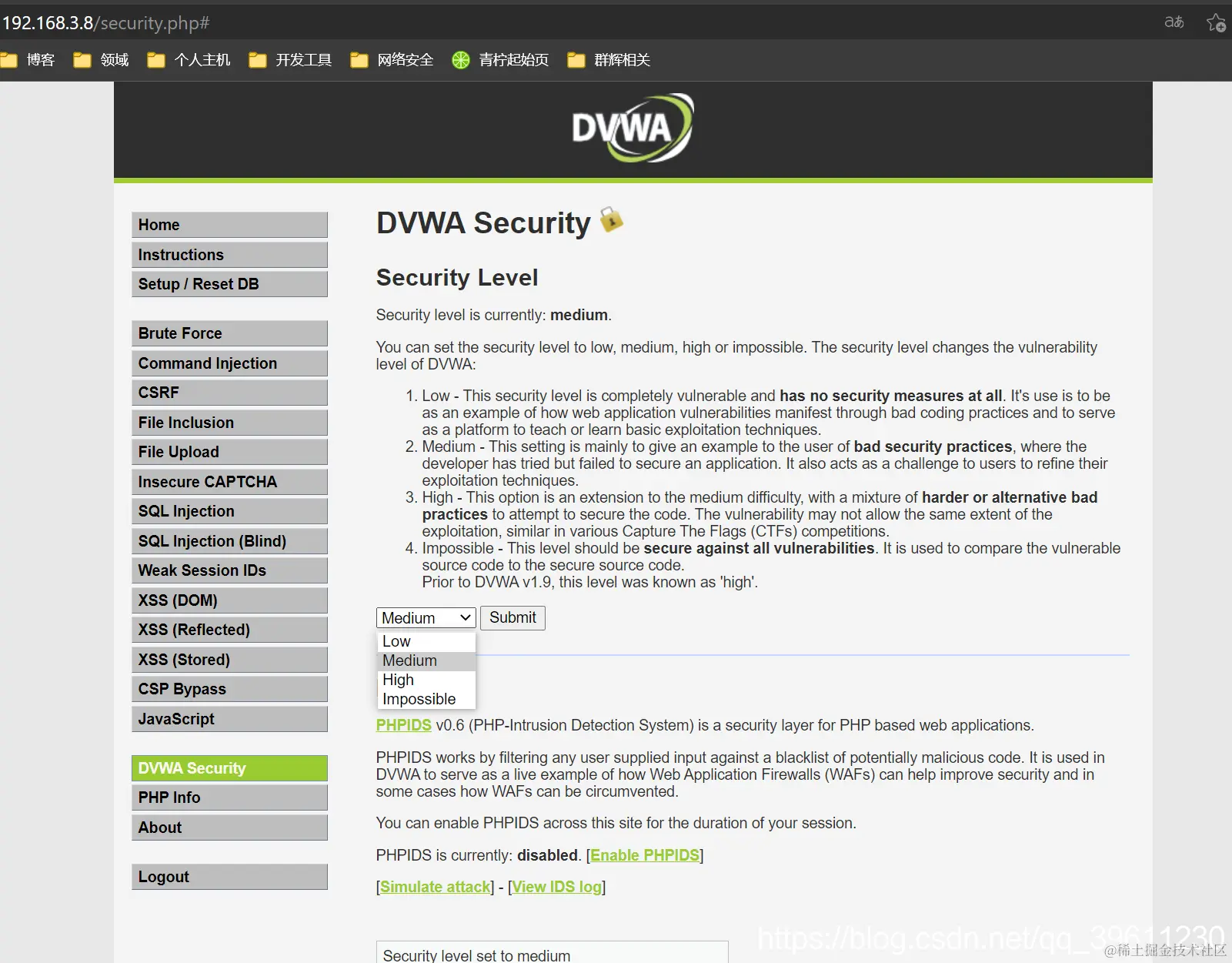Open Setup / Reset DB page
The width and height of the screenshot is (1232, 963).
click(x=229, y=284)
